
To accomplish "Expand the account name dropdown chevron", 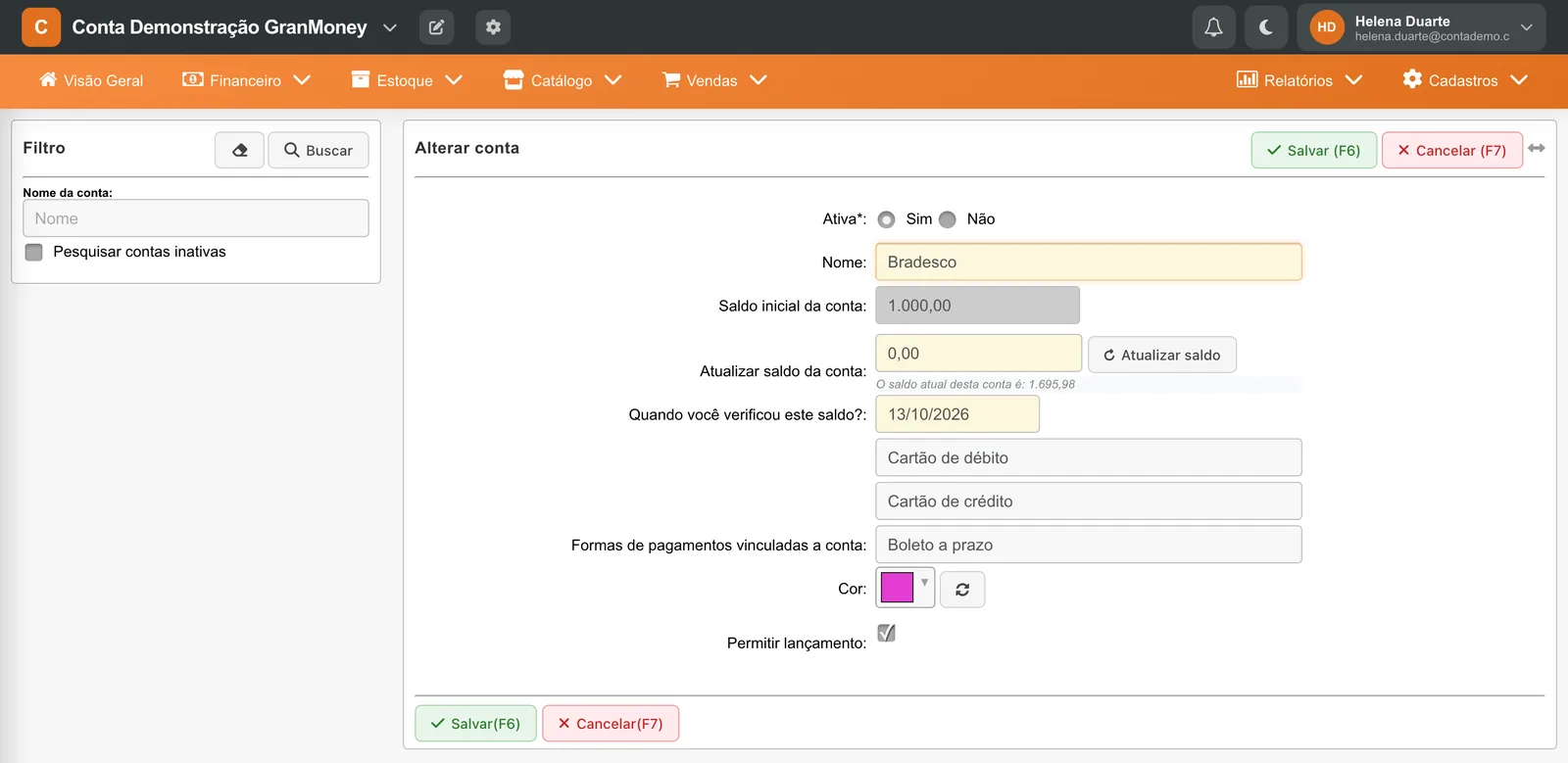I will [390, 27].
